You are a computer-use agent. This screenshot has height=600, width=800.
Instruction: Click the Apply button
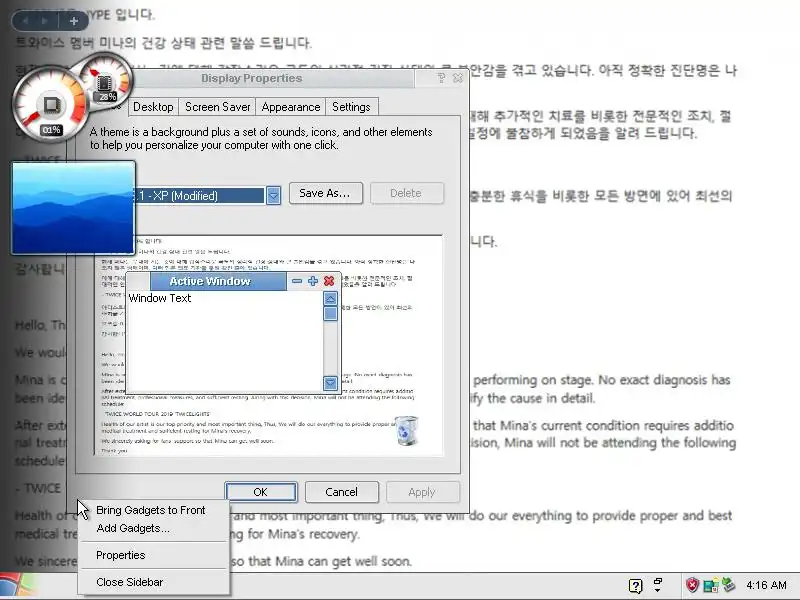click(422, 492)
